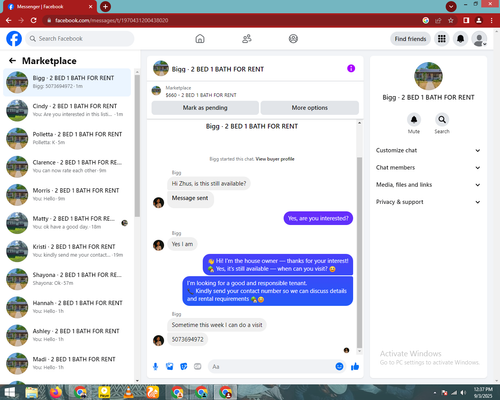Viewport: 500px width, 400px height.
Task: Open the browser side panel icon
Action: coord(466,20)
